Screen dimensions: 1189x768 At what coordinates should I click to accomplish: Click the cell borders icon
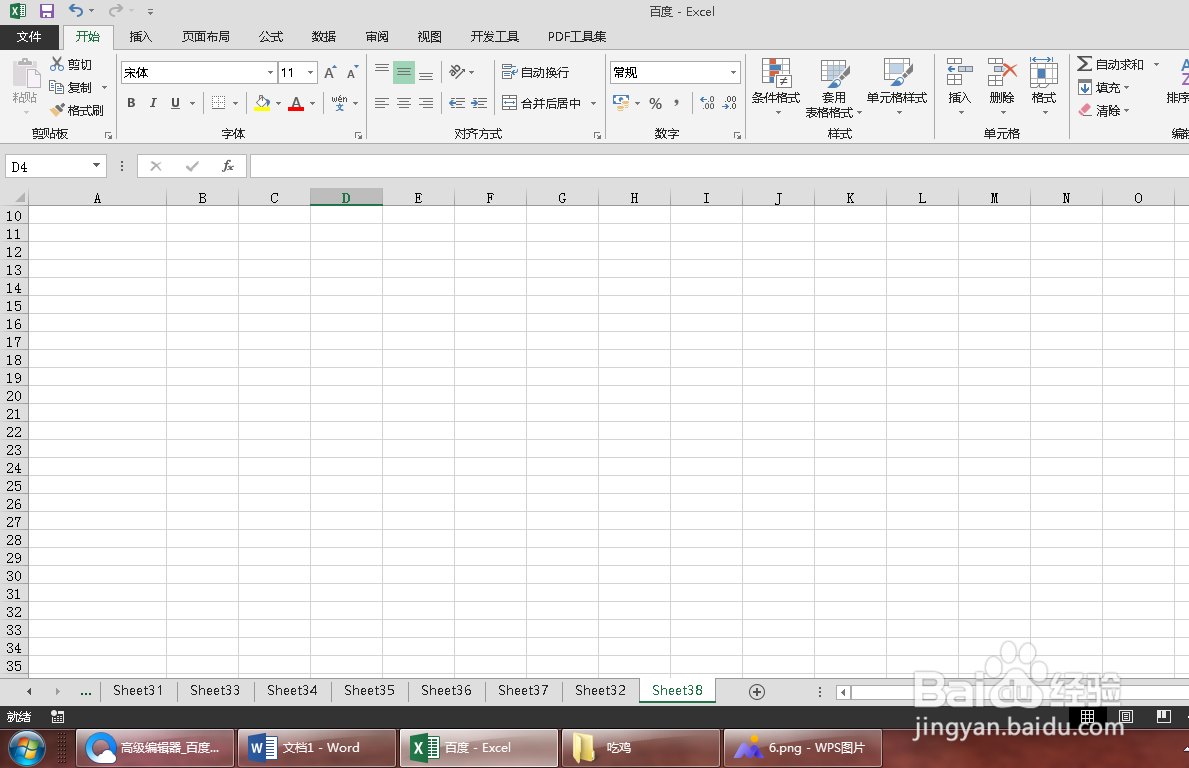point(218,103)
